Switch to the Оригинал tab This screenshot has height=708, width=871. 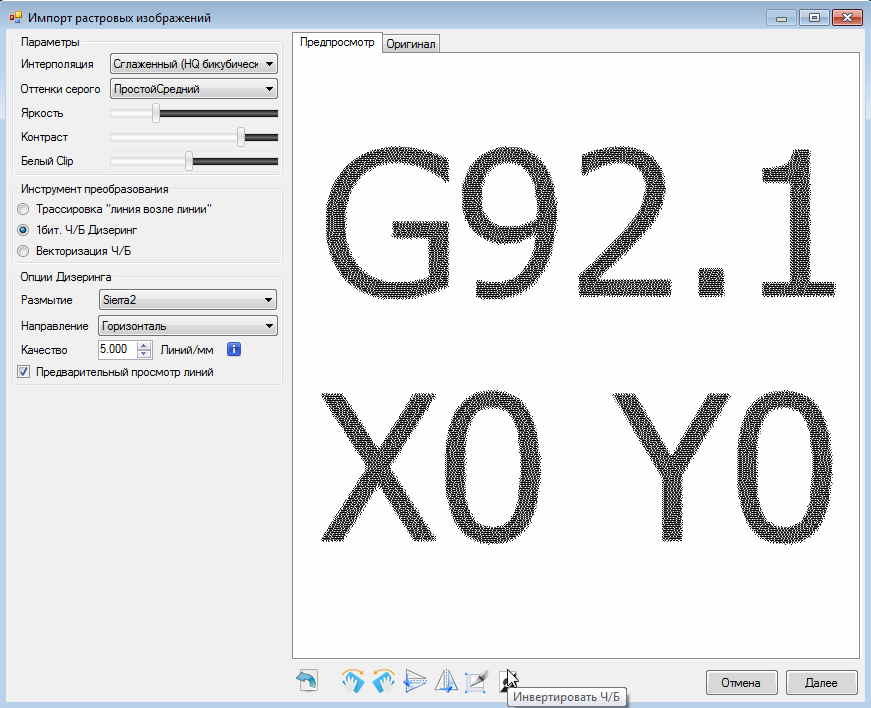[411, 44]
